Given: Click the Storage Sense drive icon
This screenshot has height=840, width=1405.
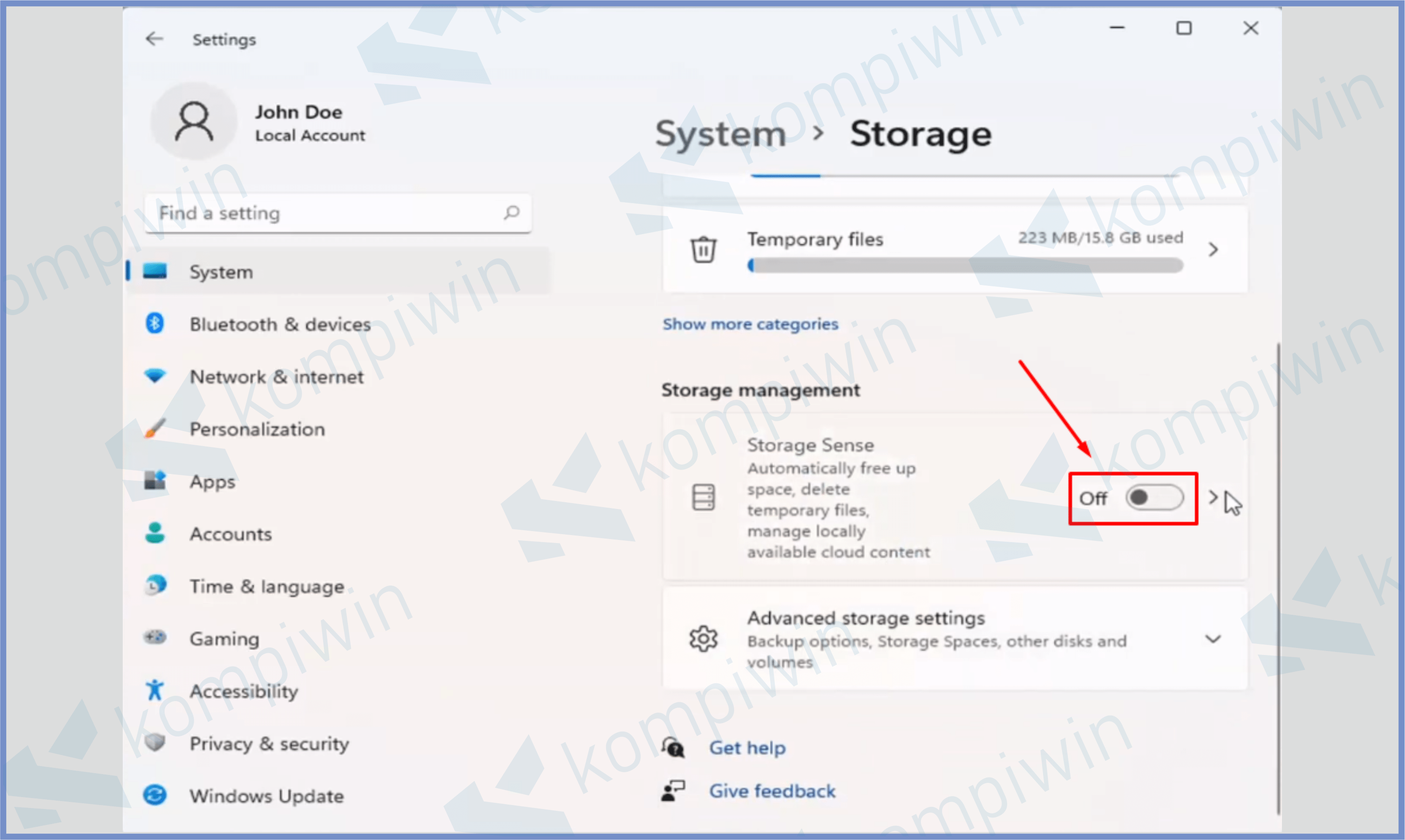Looking at the screenshot, I should pos(703,497).
